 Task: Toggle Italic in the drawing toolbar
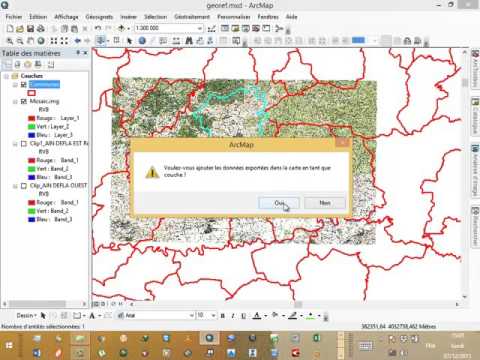click(x=233, y=316)
